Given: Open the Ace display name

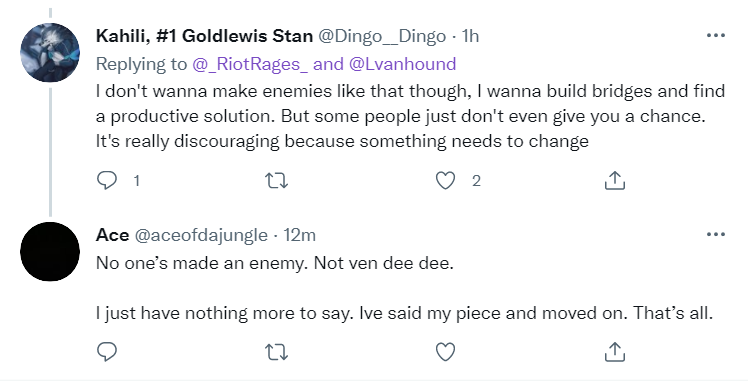Looking at the screenshot, I should (113, 235).
